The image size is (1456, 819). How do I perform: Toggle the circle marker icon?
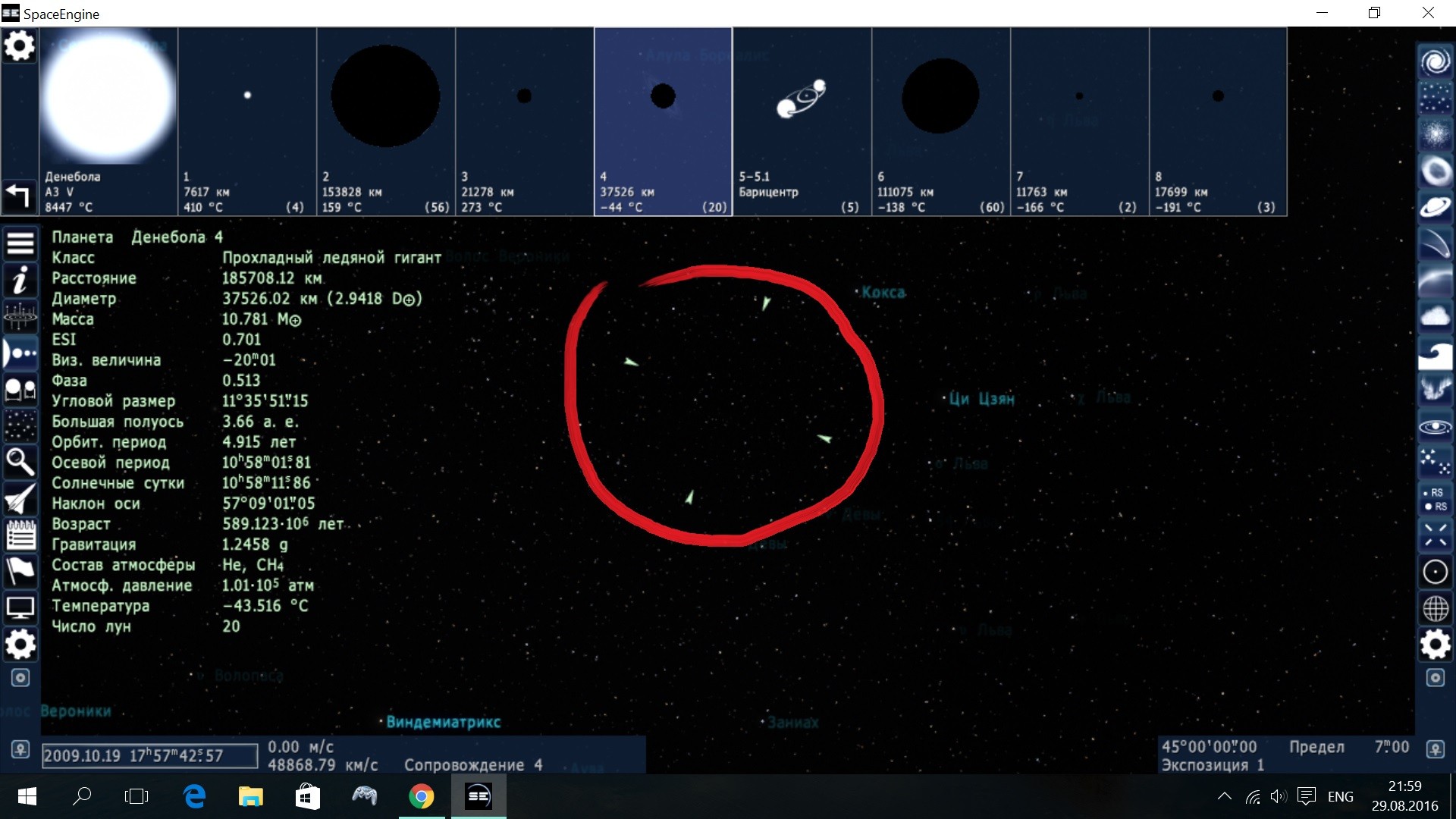click(x=1435, y=572)
